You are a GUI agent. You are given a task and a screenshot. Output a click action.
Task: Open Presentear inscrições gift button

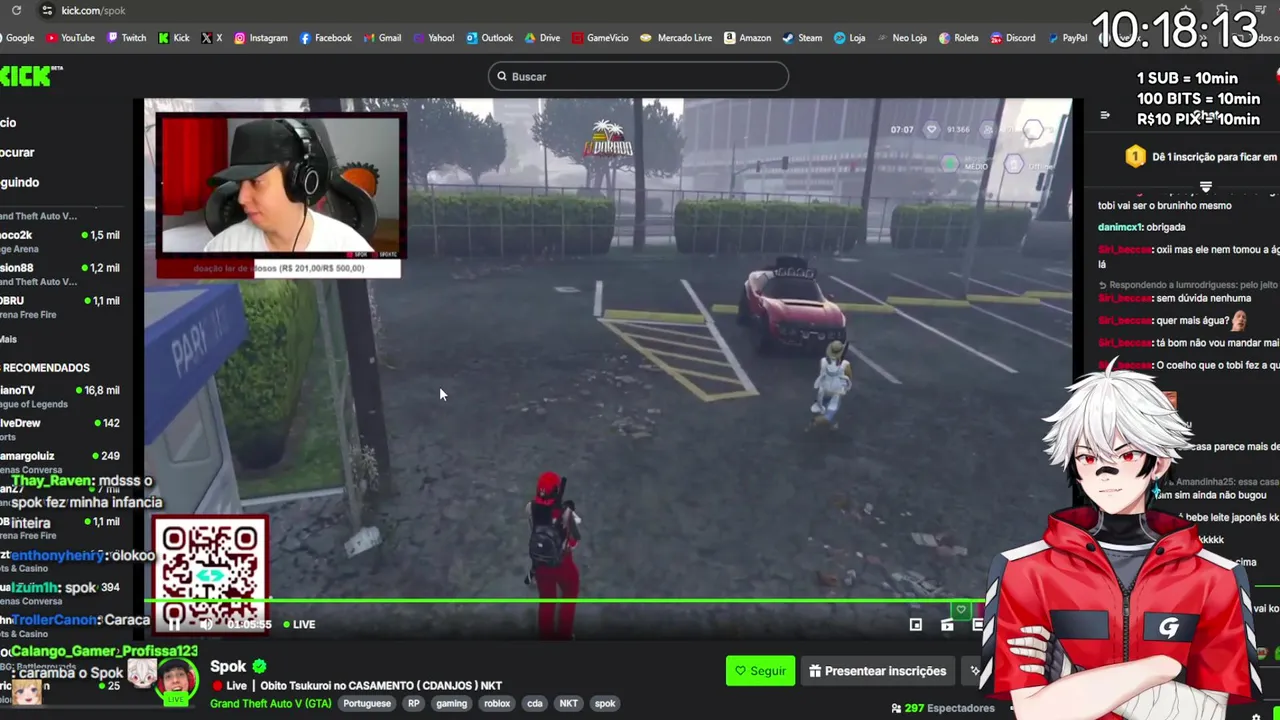coord(877,671)
